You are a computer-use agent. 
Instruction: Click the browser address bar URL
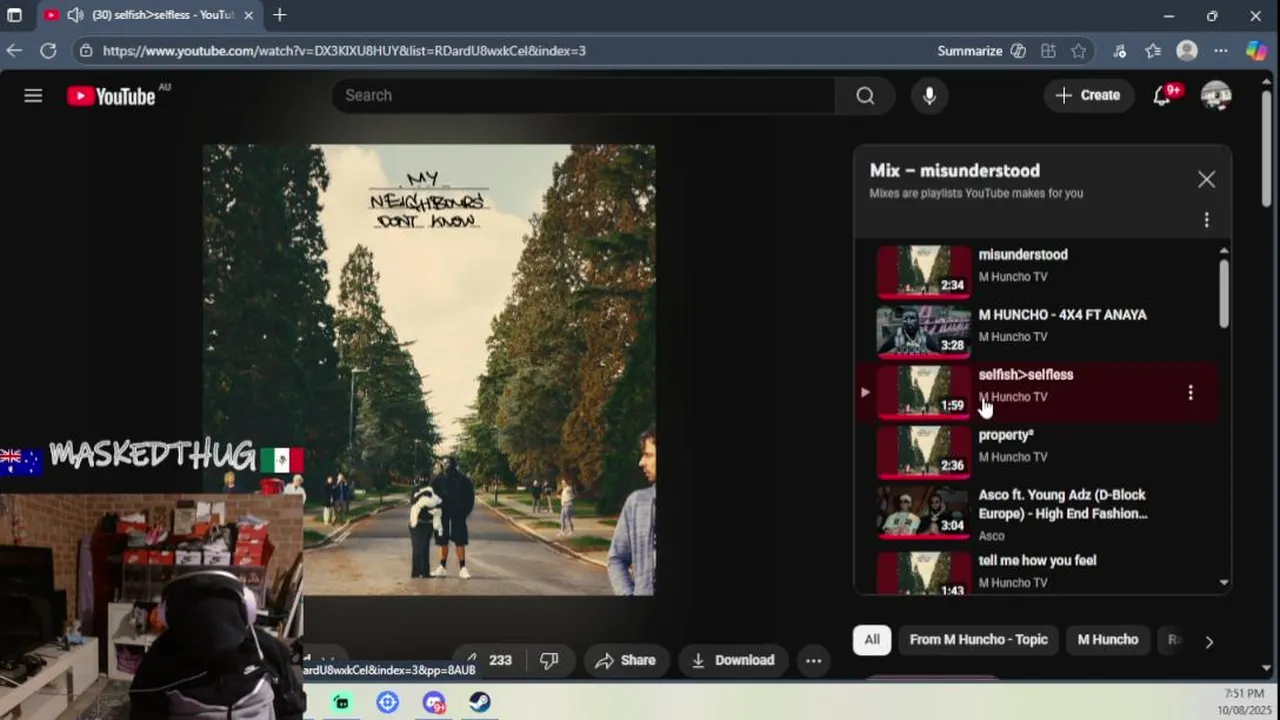tap(344, 50)
